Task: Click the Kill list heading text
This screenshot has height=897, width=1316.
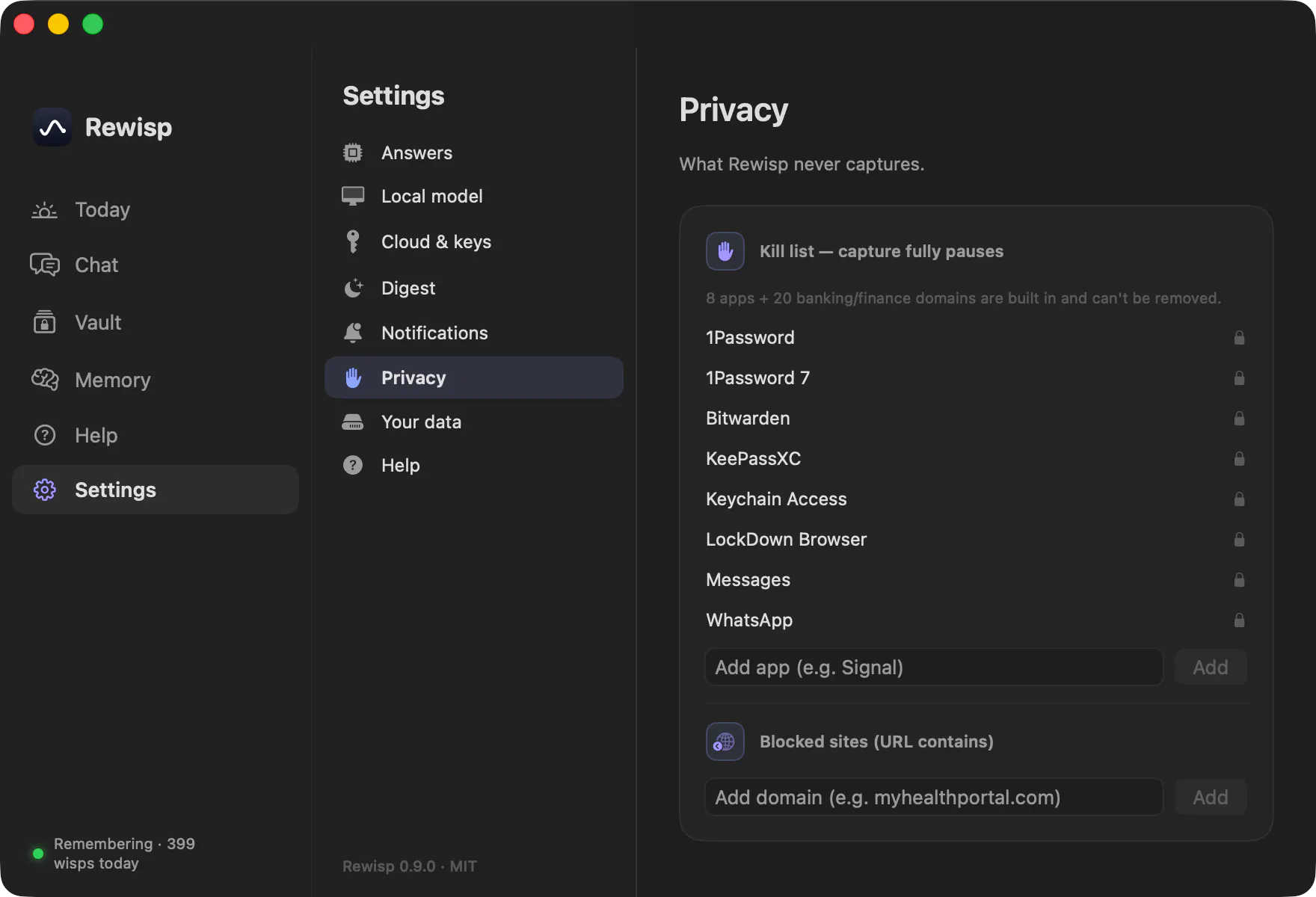Action: 882,251
